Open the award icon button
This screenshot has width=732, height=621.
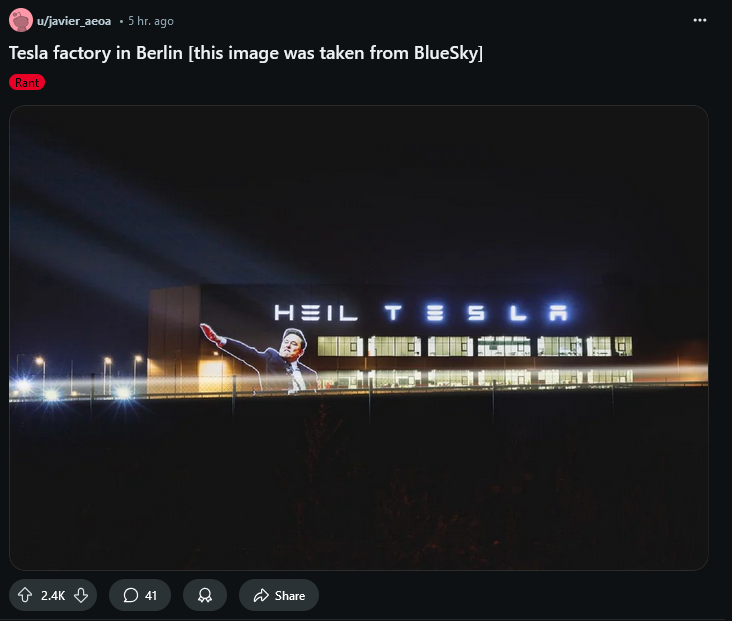[x=205, y=595]
